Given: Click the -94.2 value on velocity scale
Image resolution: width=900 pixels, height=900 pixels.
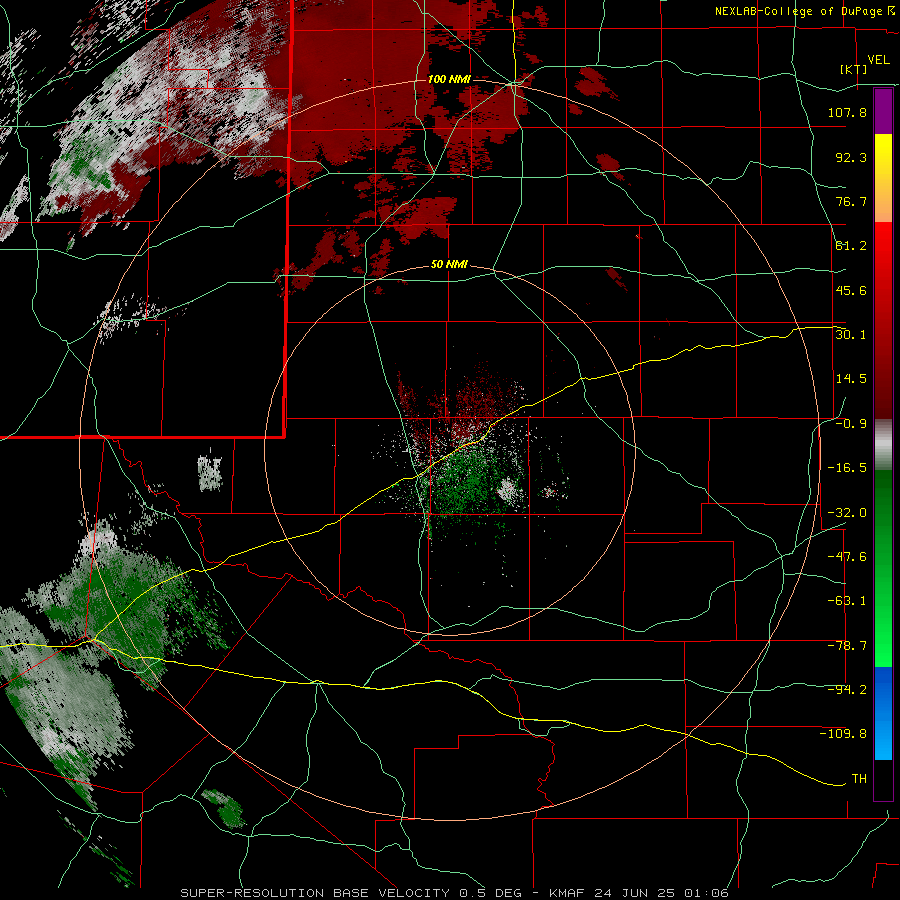Looking at the screenshot, I should (847, 690).
